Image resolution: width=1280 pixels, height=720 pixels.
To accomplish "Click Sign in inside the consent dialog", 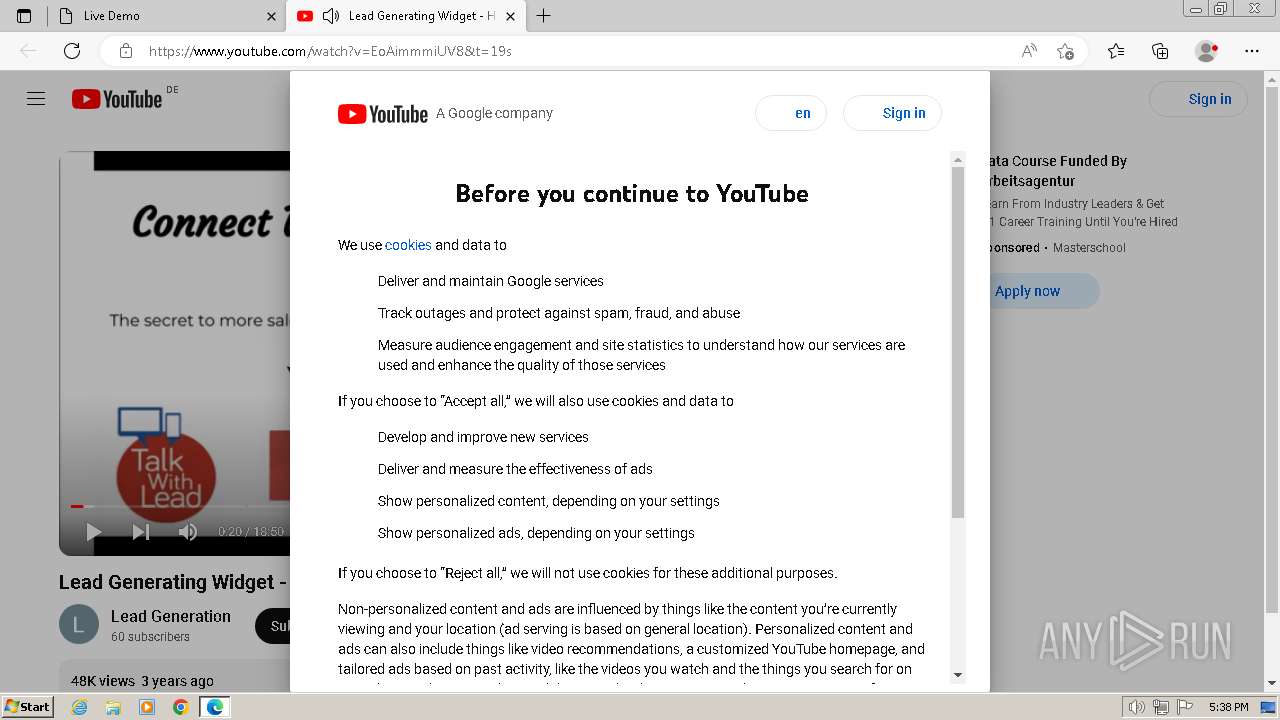I will coord(892,113).
